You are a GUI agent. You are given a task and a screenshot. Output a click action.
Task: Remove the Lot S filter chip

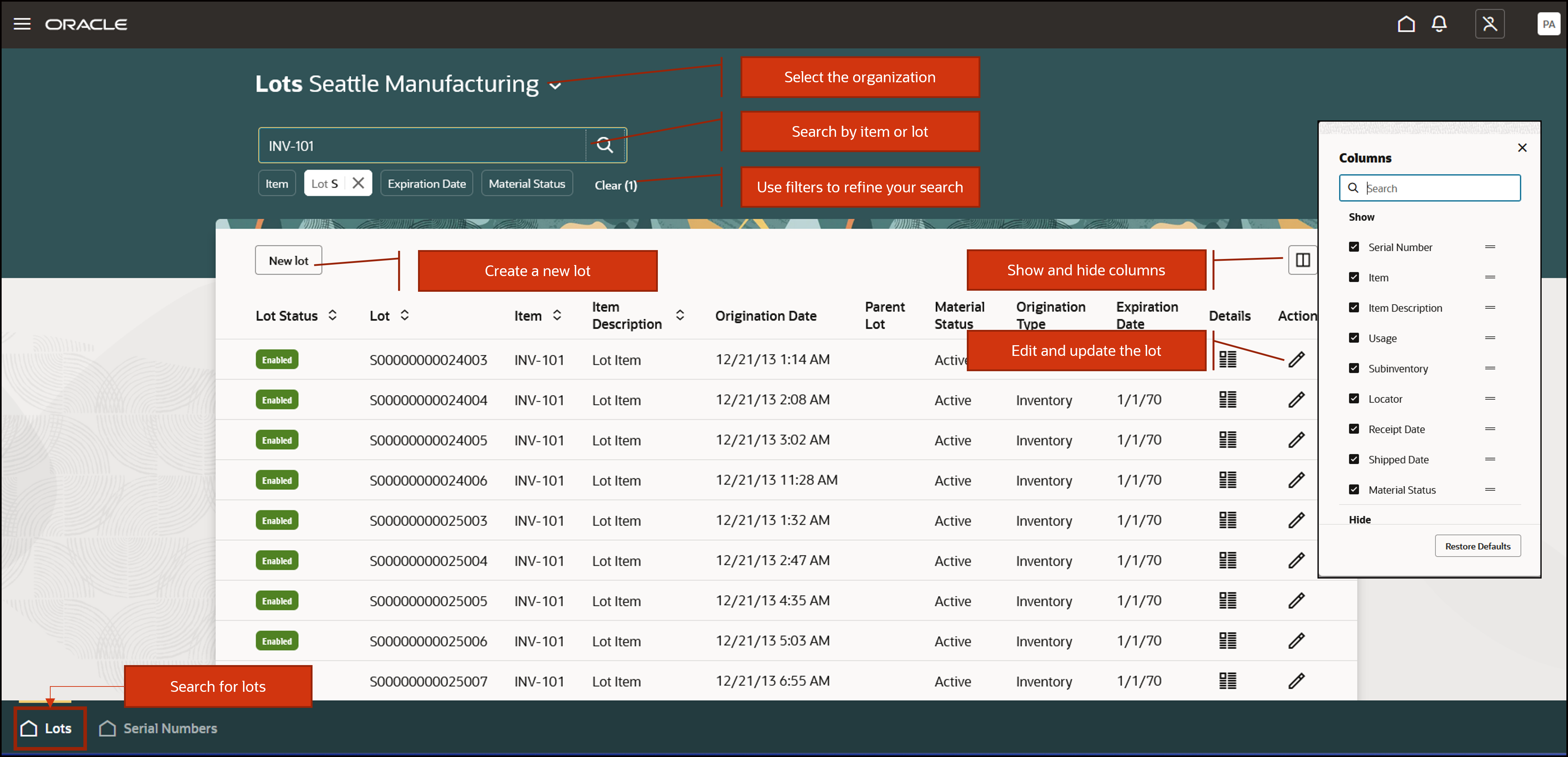tap(359, 183)
